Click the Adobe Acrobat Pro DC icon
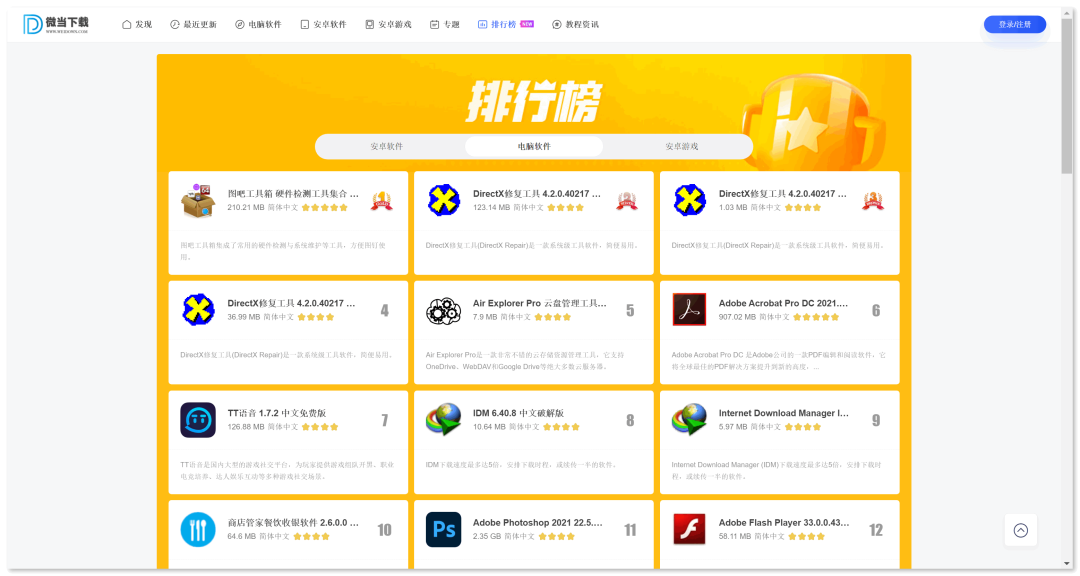Viewport: 1080px width, 576px height. pyautogui.click(x=689, y=309)
